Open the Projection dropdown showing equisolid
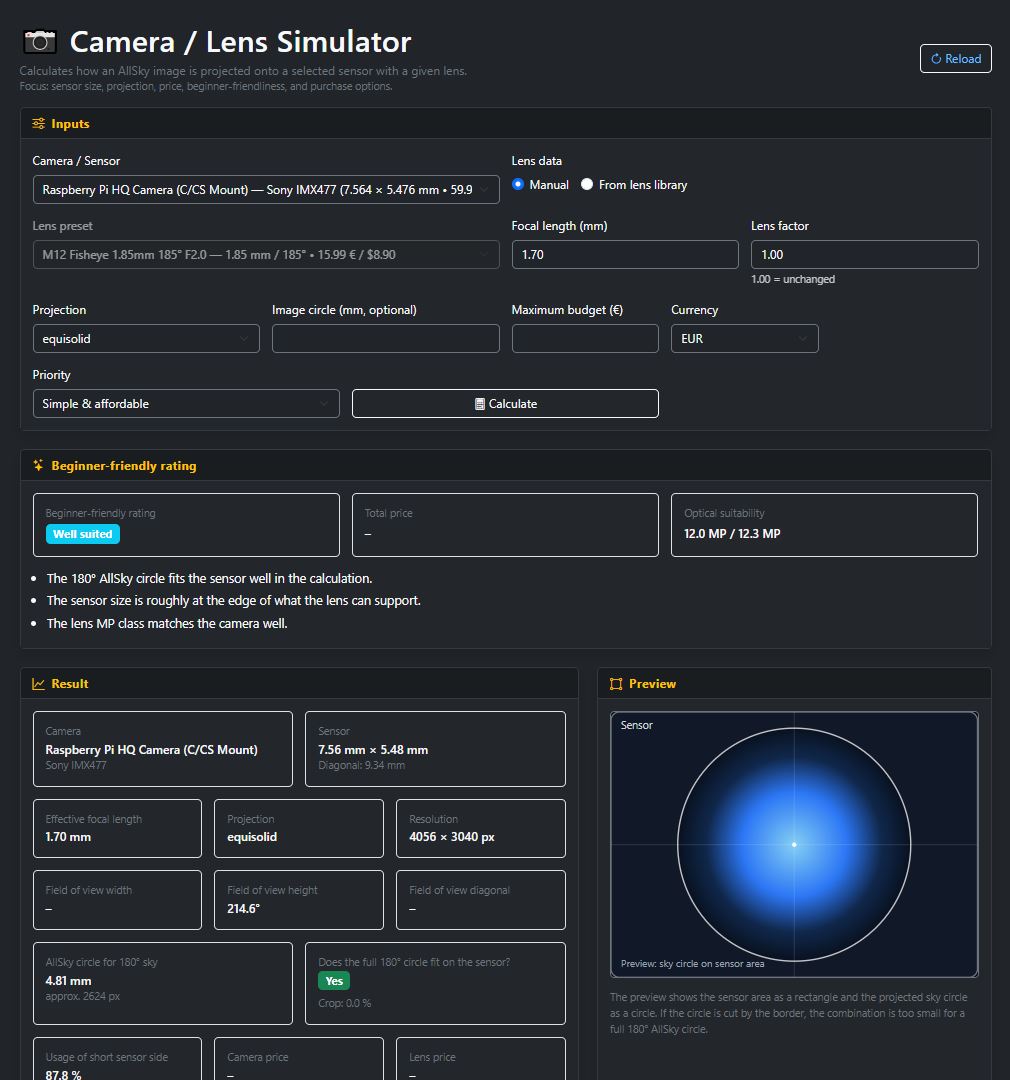This screenshot has width=1010, height=1080. coord(145,338)
